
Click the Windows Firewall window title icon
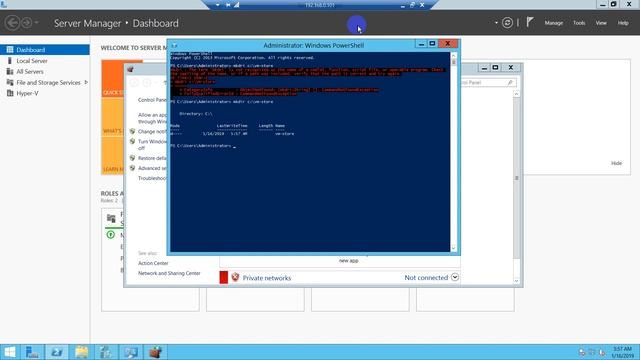point(131,69)
